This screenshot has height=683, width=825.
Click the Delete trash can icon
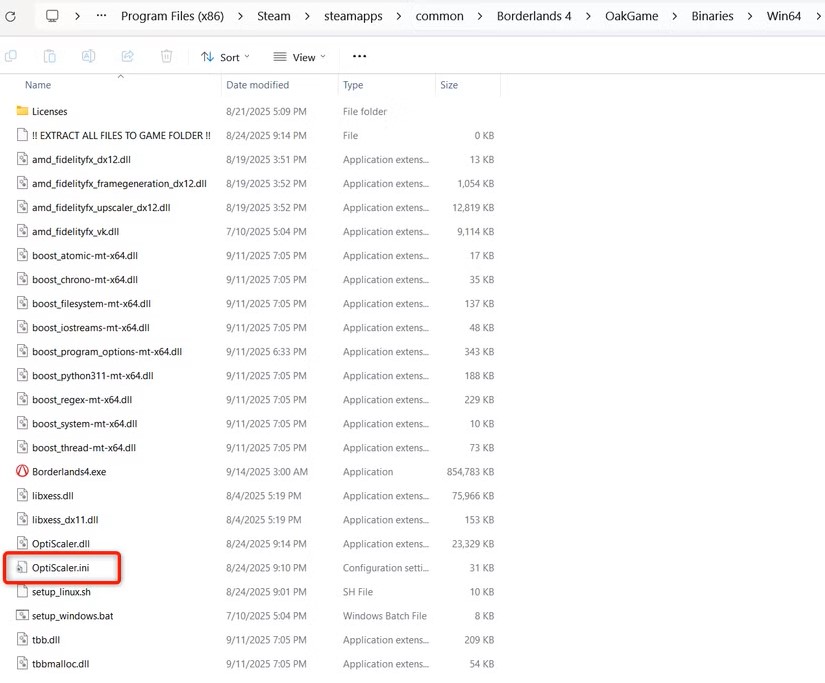pos(166,57)
